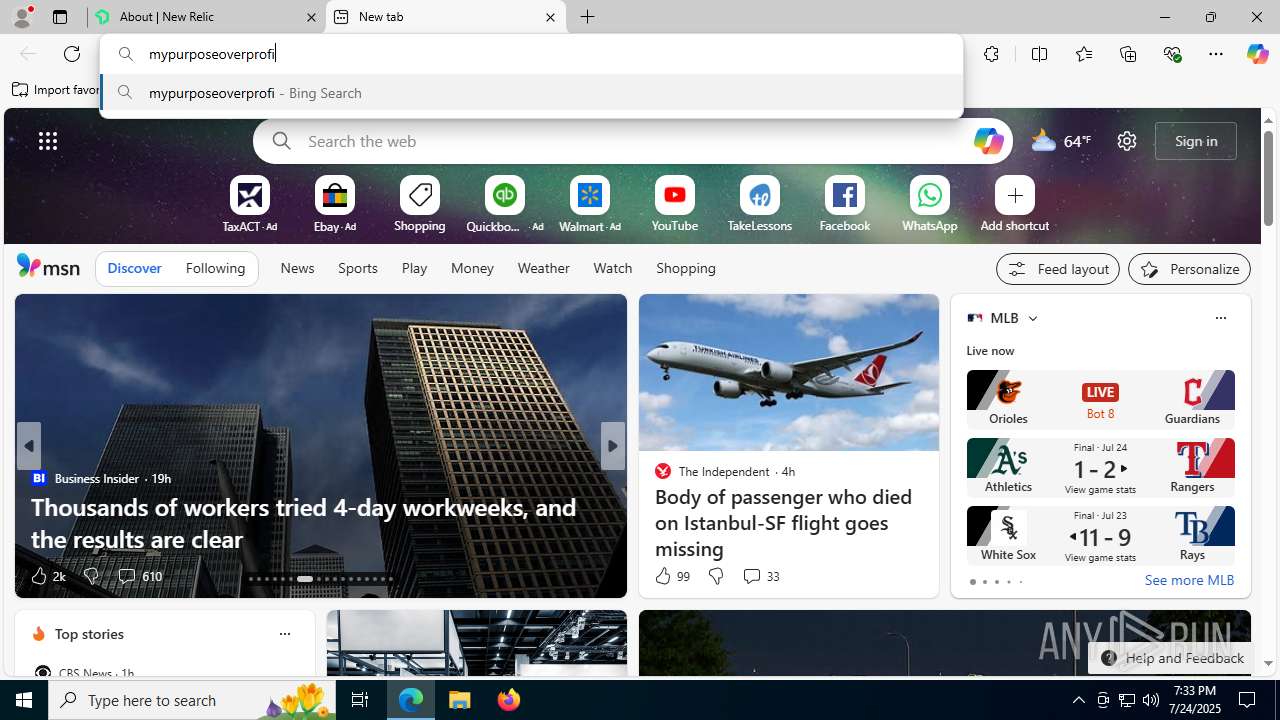Image resolution: width=1280 pixels, height=720 pixels.
Task: Launch Firefox from taskbar
Action: [x=509, y=700]
